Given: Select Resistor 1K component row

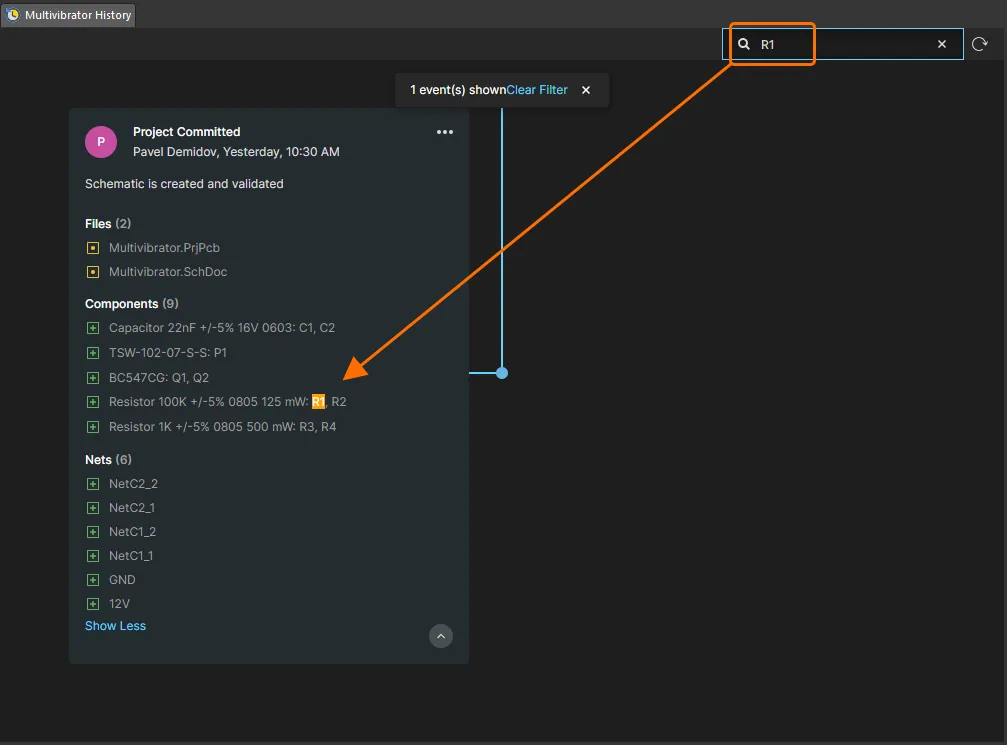Looking at the screenshot, I should [222, 426].
